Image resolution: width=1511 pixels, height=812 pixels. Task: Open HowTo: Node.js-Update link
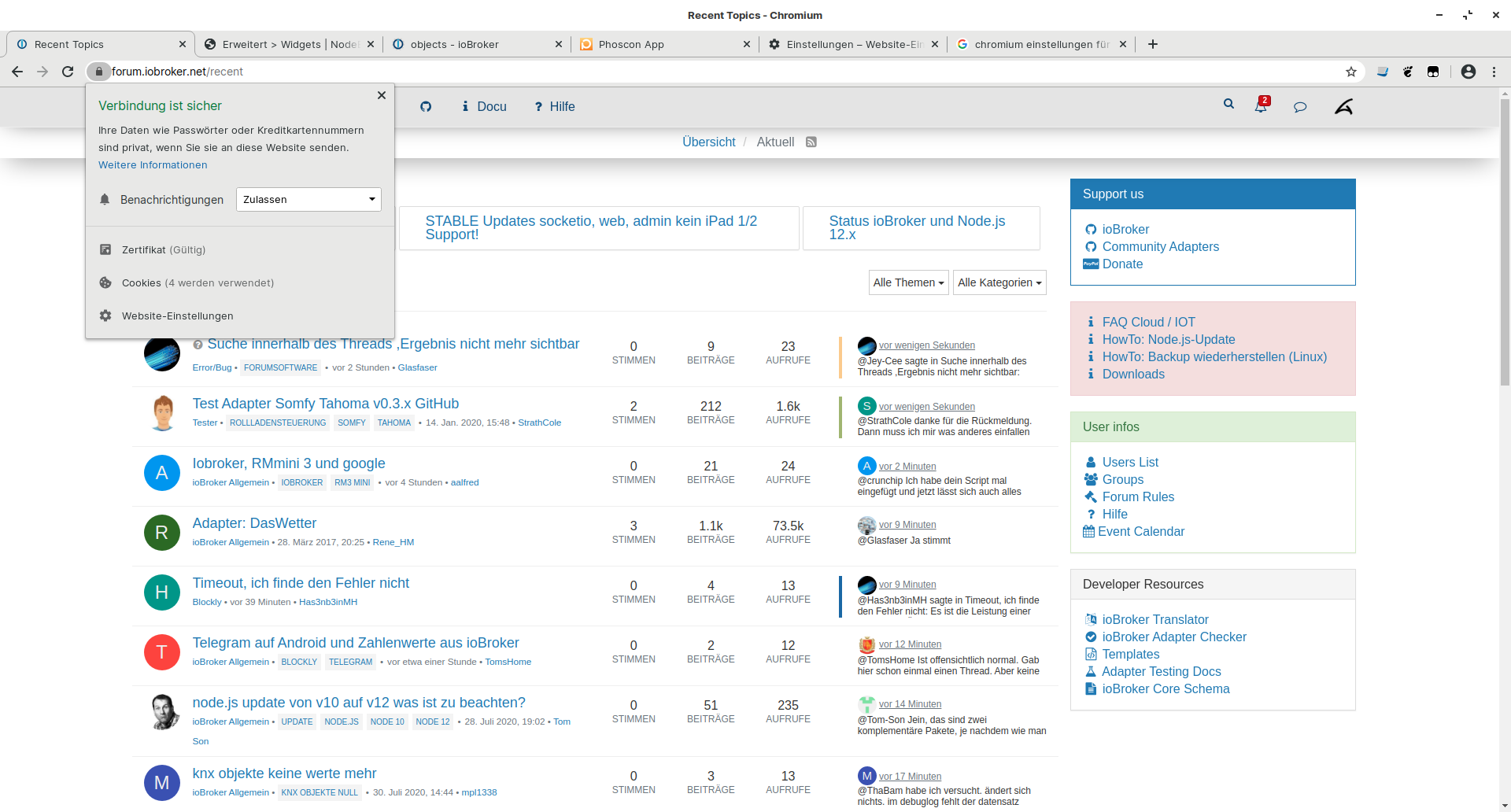tap(1169, 339)
